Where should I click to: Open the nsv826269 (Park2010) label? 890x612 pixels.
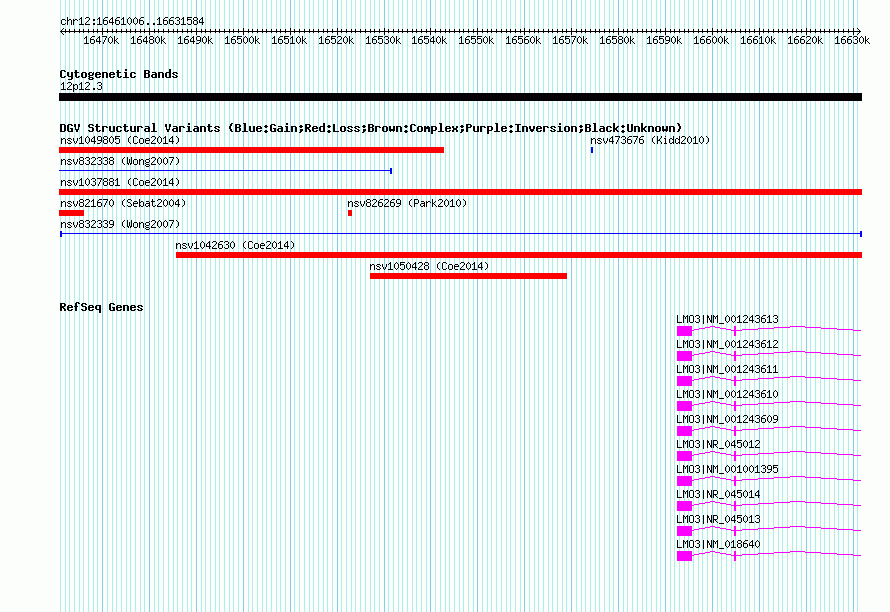click(407, 203)
